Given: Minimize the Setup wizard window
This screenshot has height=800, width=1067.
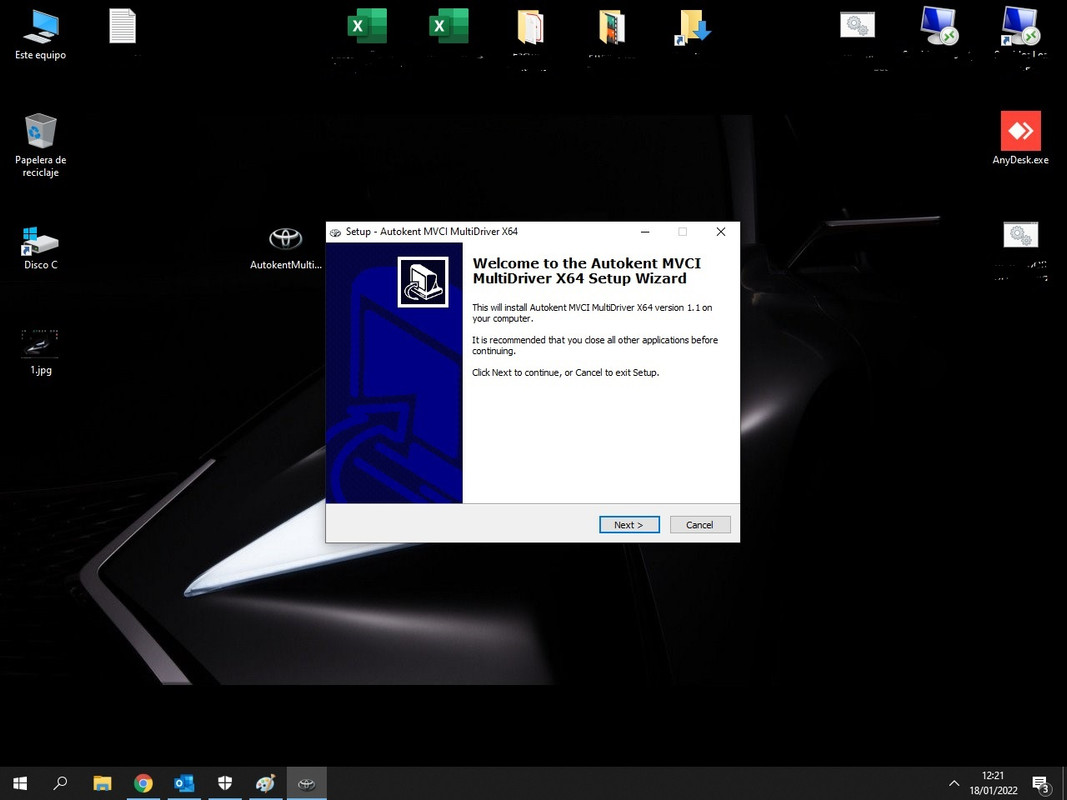Looking at the screenshot, I should [645, 232].
